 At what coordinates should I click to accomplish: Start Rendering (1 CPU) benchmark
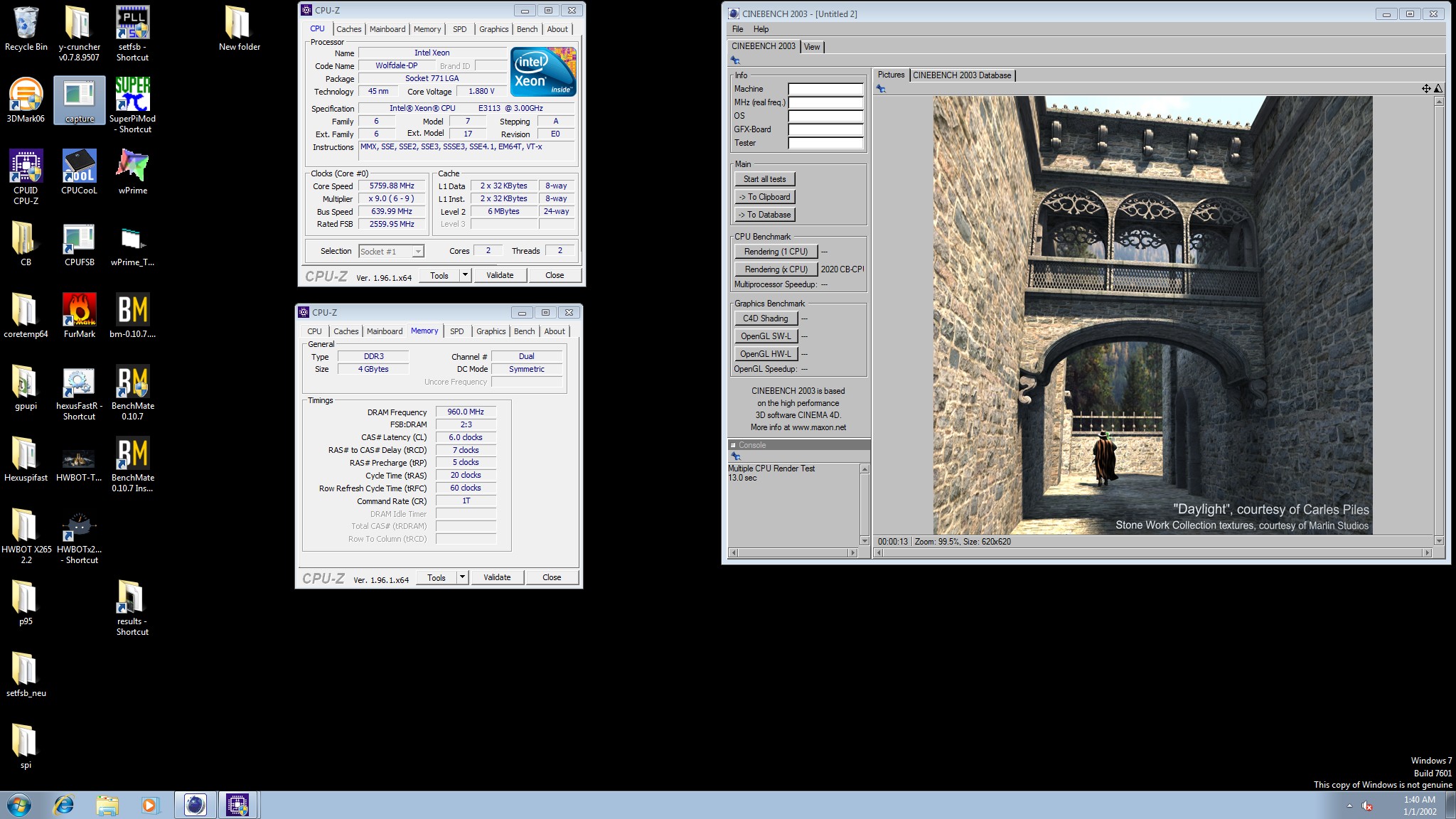tap(776, 252)
